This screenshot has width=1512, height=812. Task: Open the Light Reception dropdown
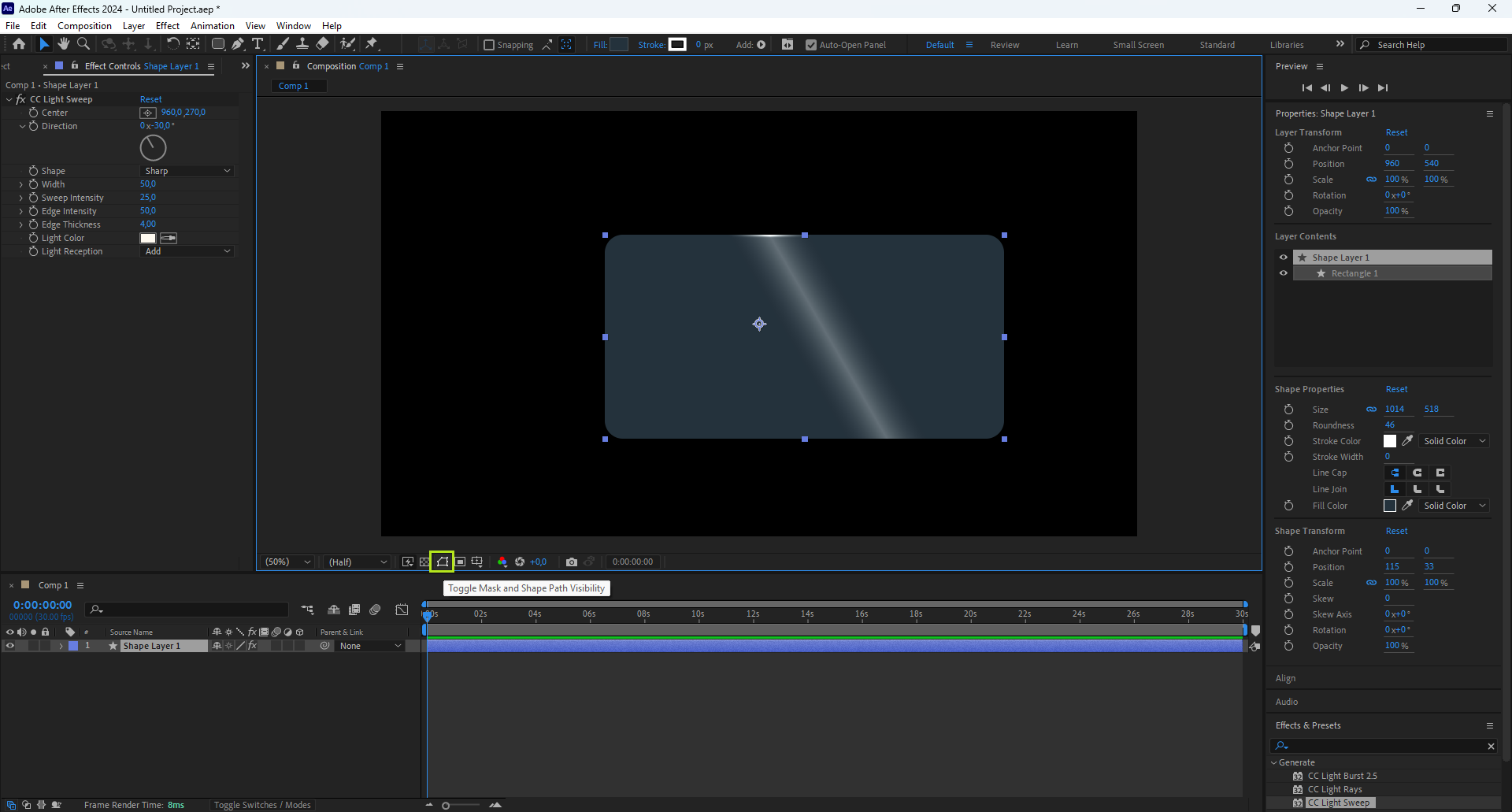pos(187,251)
